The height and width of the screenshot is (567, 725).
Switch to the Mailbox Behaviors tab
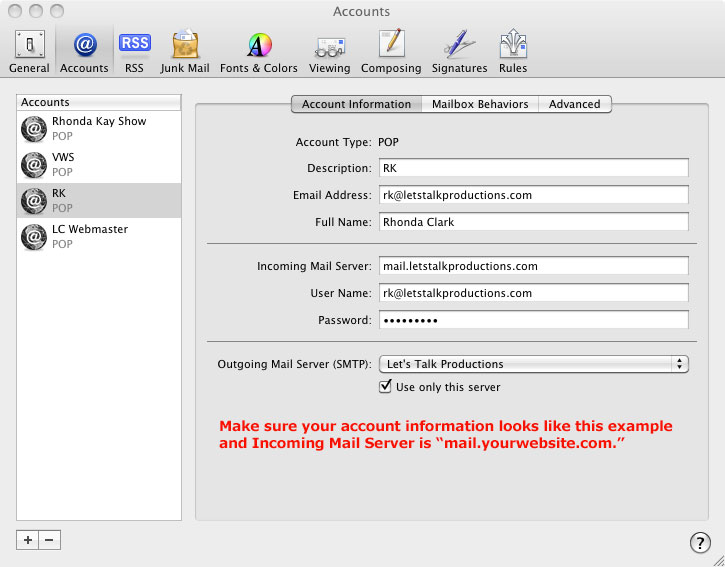coord(480,104)
